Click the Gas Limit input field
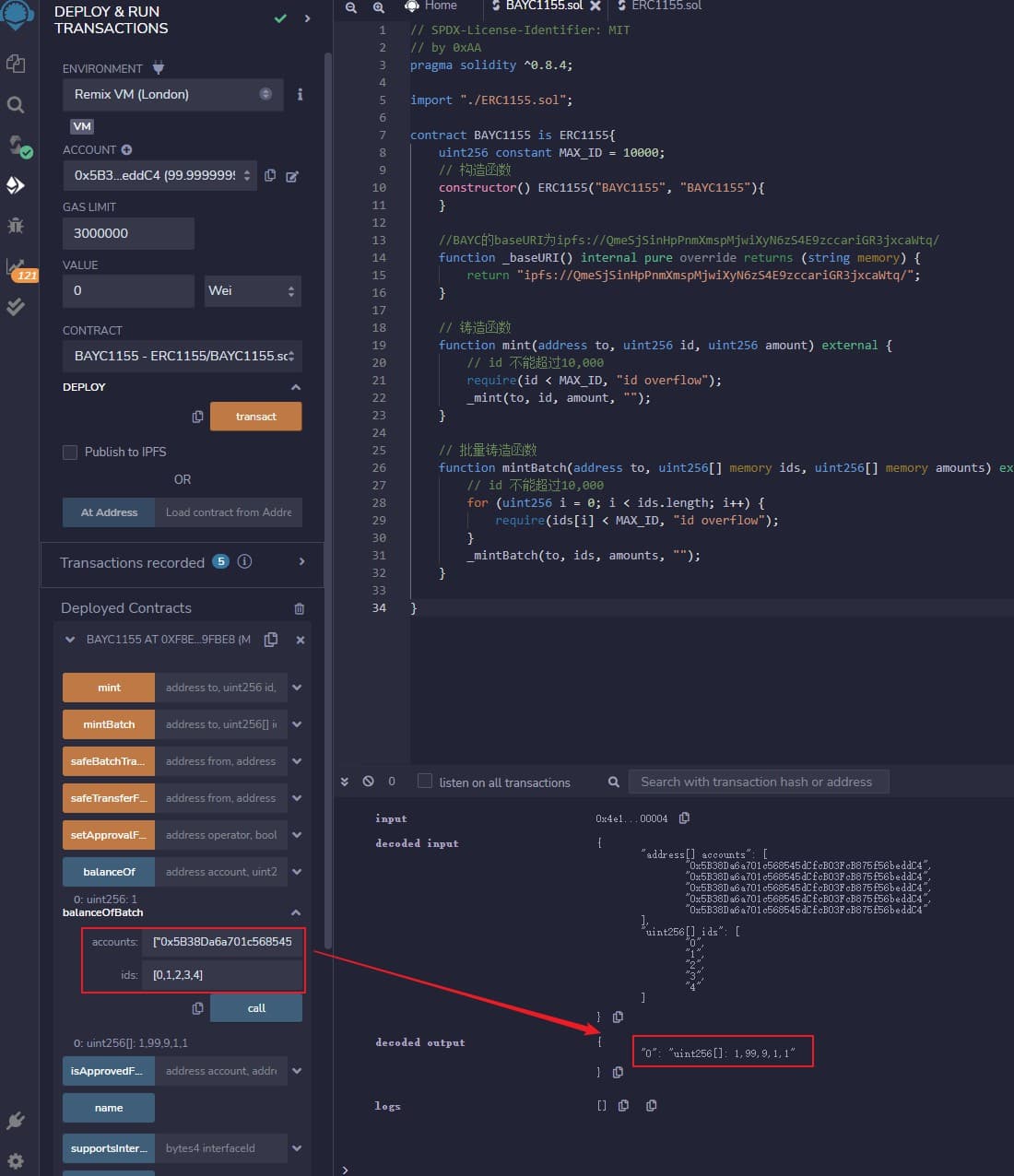Image resolution: width=1014 pixels, height=1176 pixels. (x=128, y=233)
